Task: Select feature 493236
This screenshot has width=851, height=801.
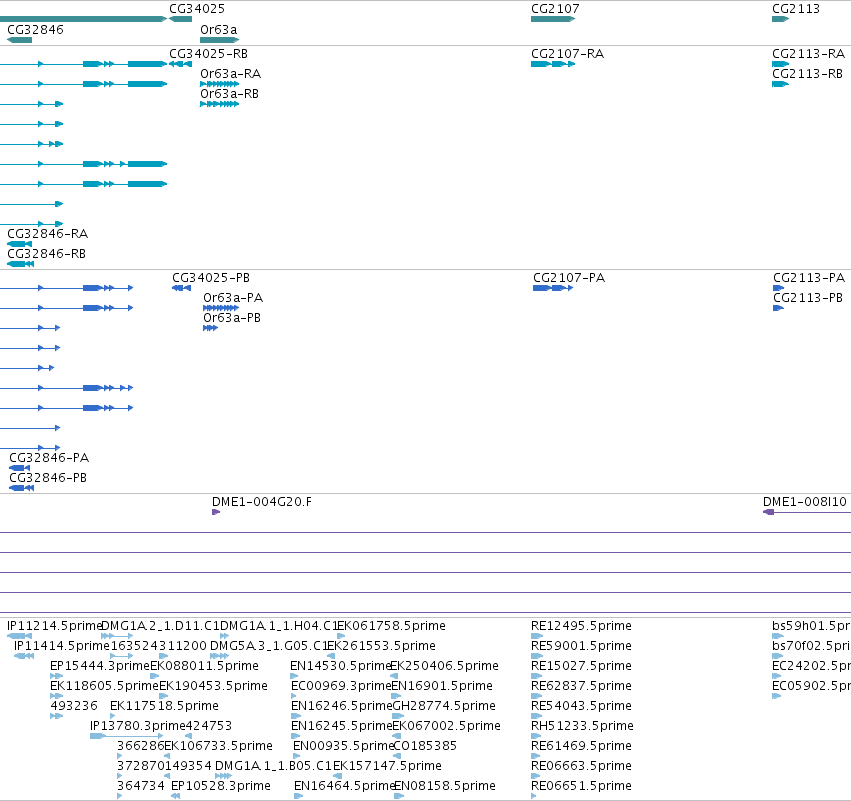Action: (x=74, y=706)
